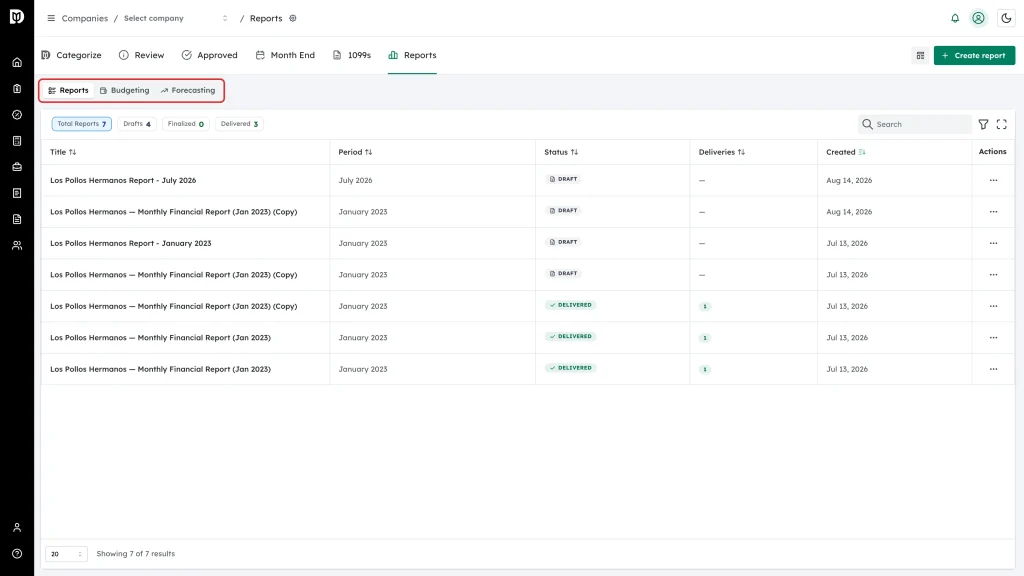Switch layout view via grid icon
This screenshot has width=1024, height=576.
(x=920, y=56)
